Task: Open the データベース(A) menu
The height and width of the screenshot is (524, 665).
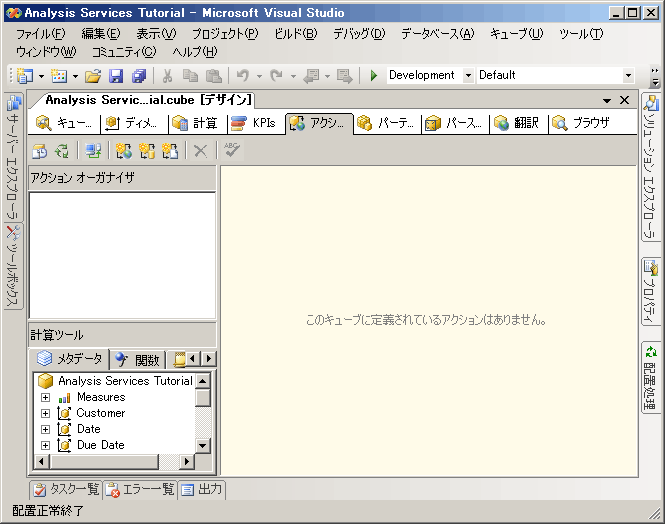Action: [438, 33]
